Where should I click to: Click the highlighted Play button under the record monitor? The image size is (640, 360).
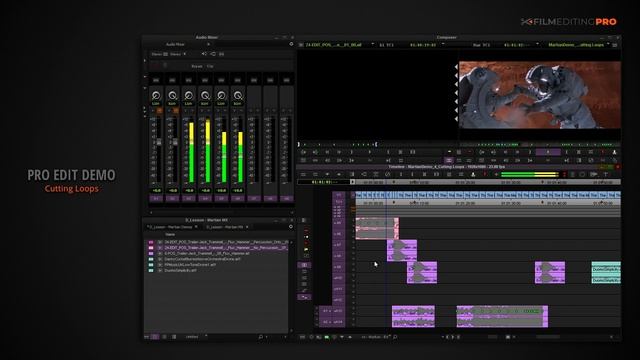[548, 152]
